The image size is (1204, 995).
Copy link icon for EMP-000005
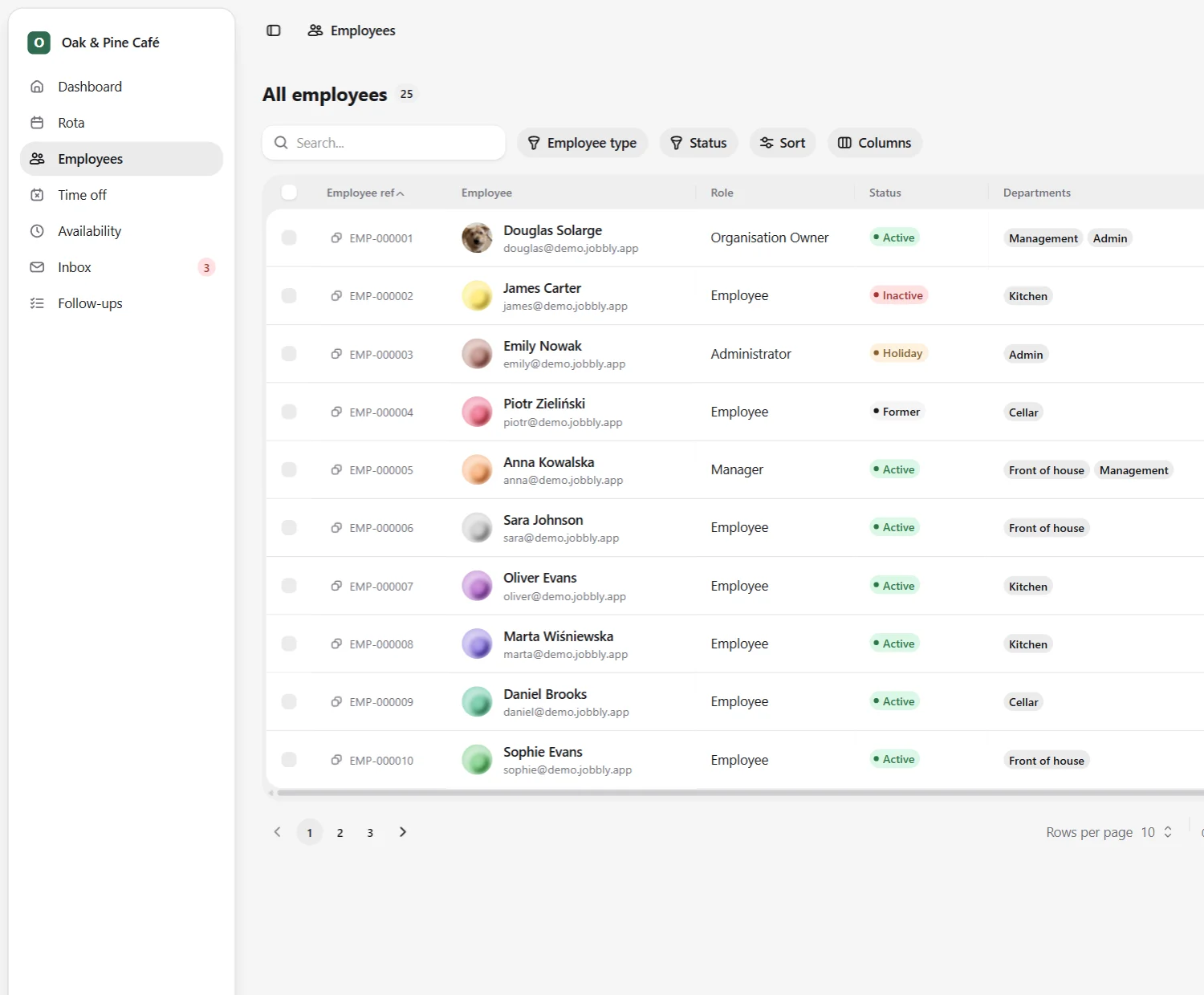click(336, 469)
